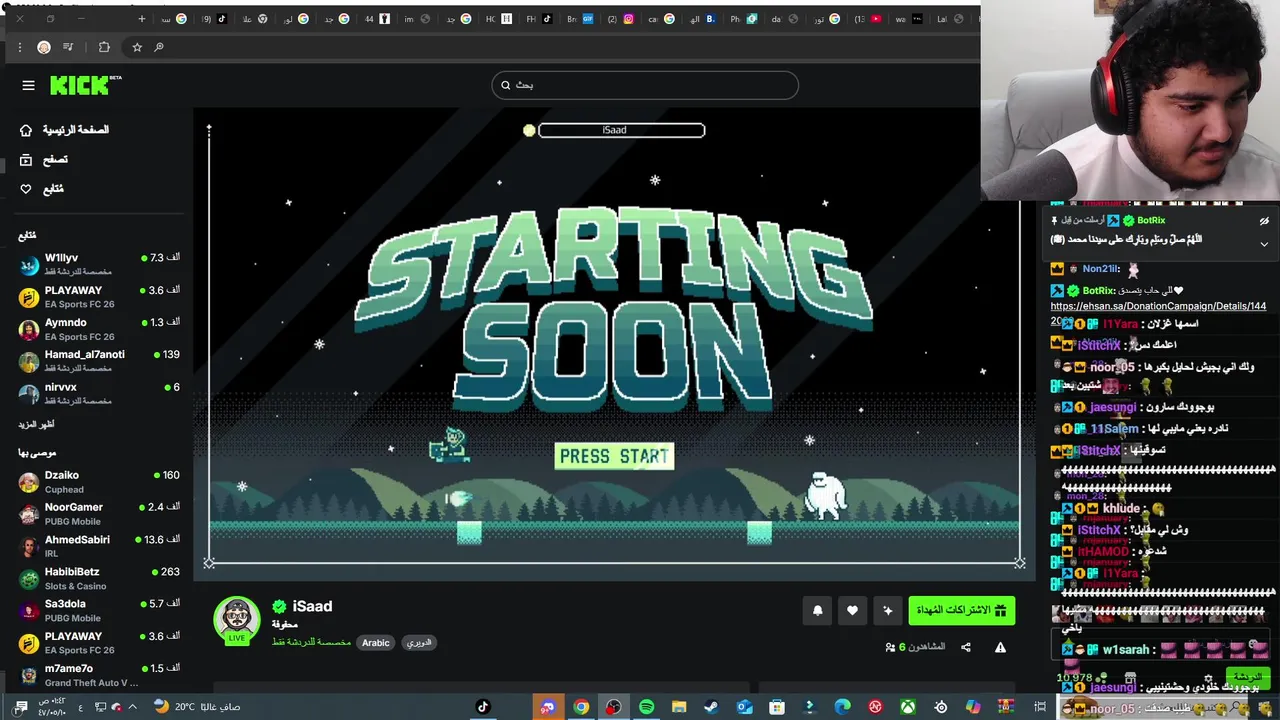This screenshot has width=1280, height=720.
Task: Toggle notification bell for iSaad
Action: 817,610
